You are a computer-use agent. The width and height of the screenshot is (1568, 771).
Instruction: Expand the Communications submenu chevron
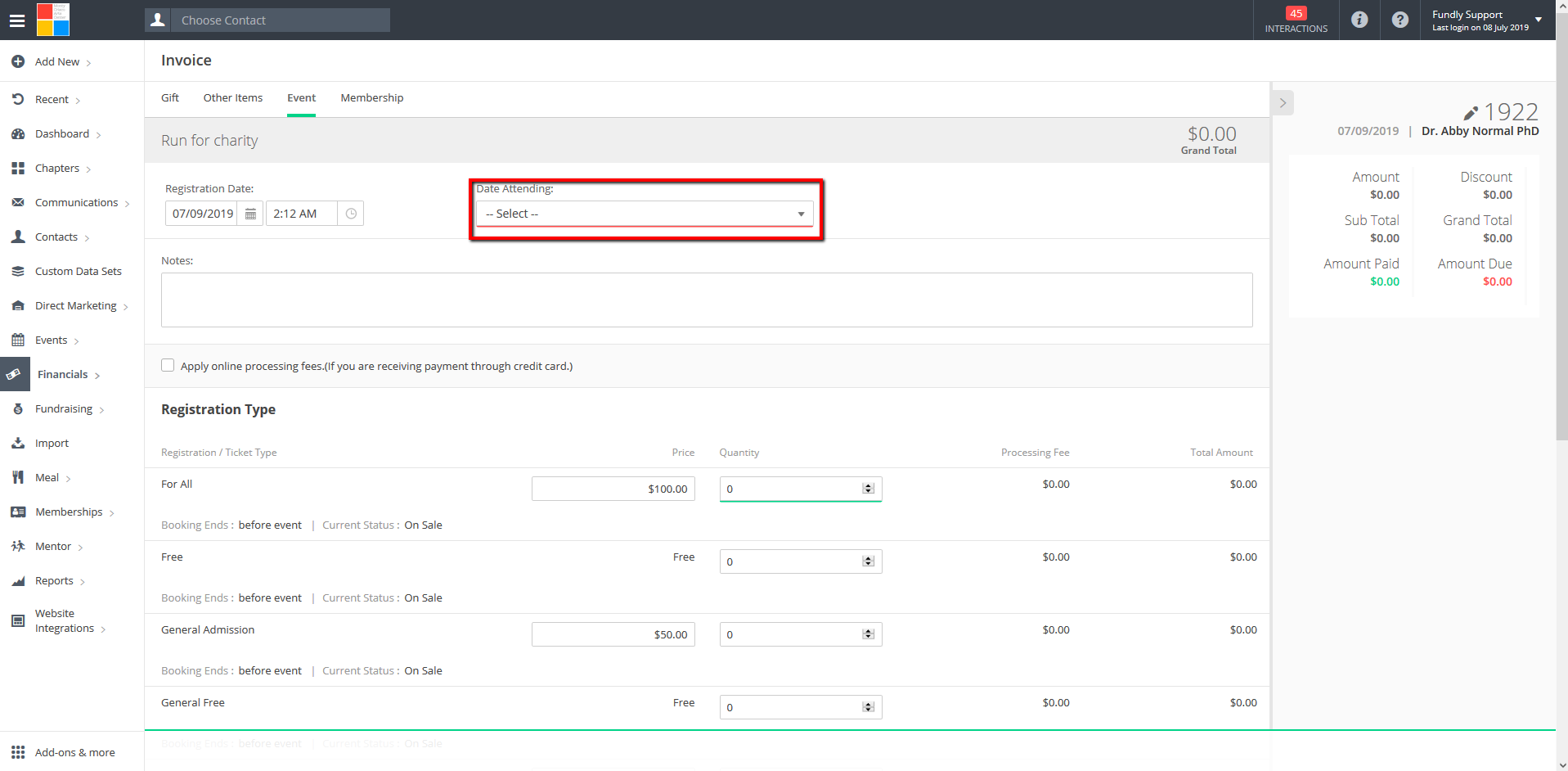pyautogui.click(x=128, y=204)
